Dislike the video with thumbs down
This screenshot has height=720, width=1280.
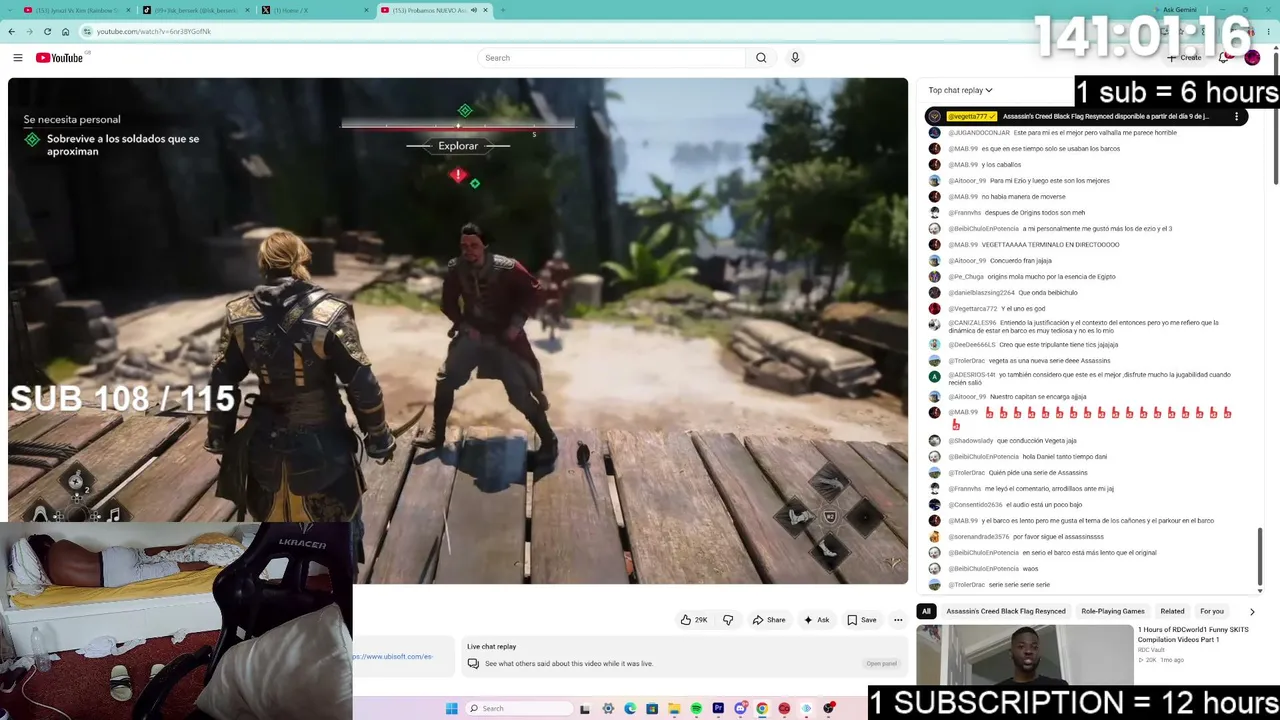click(x=728, y=620)
